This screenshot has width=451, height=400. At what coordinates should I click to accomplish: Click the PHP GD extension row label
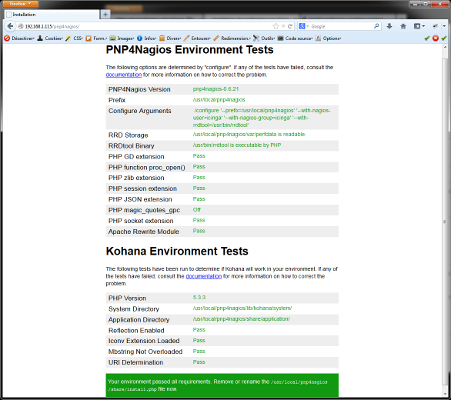136,156
